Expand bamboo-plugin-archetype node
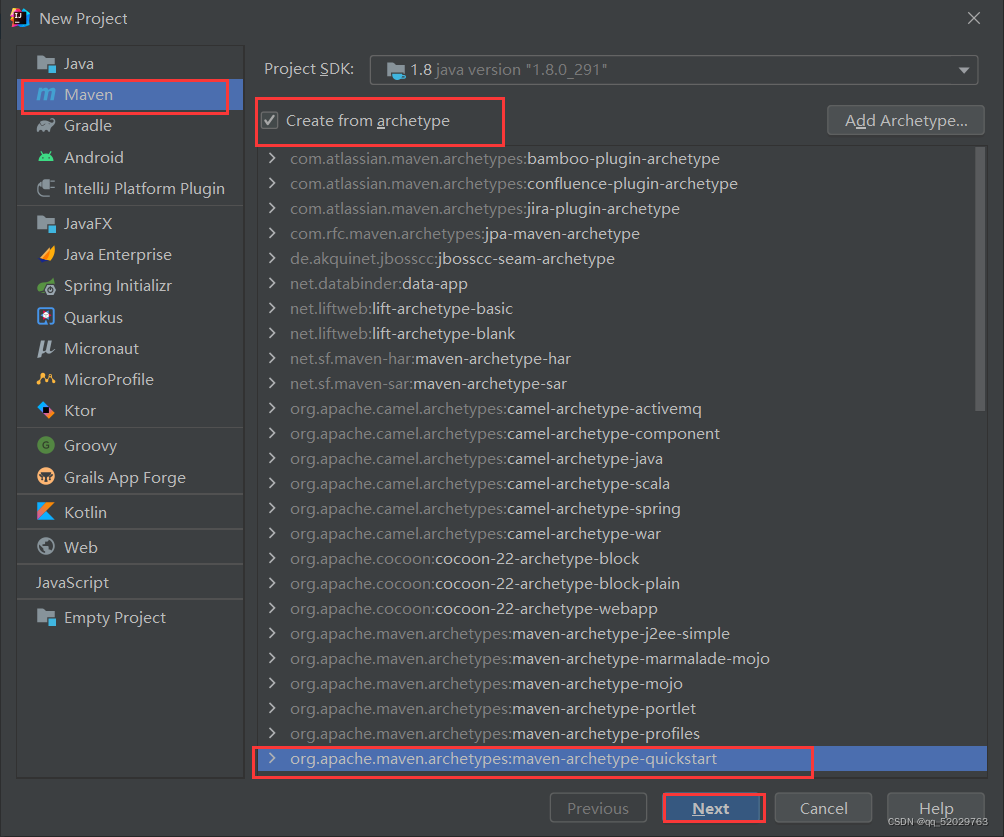The height and width of the screenshot is (837, 1004). [272, 158]
